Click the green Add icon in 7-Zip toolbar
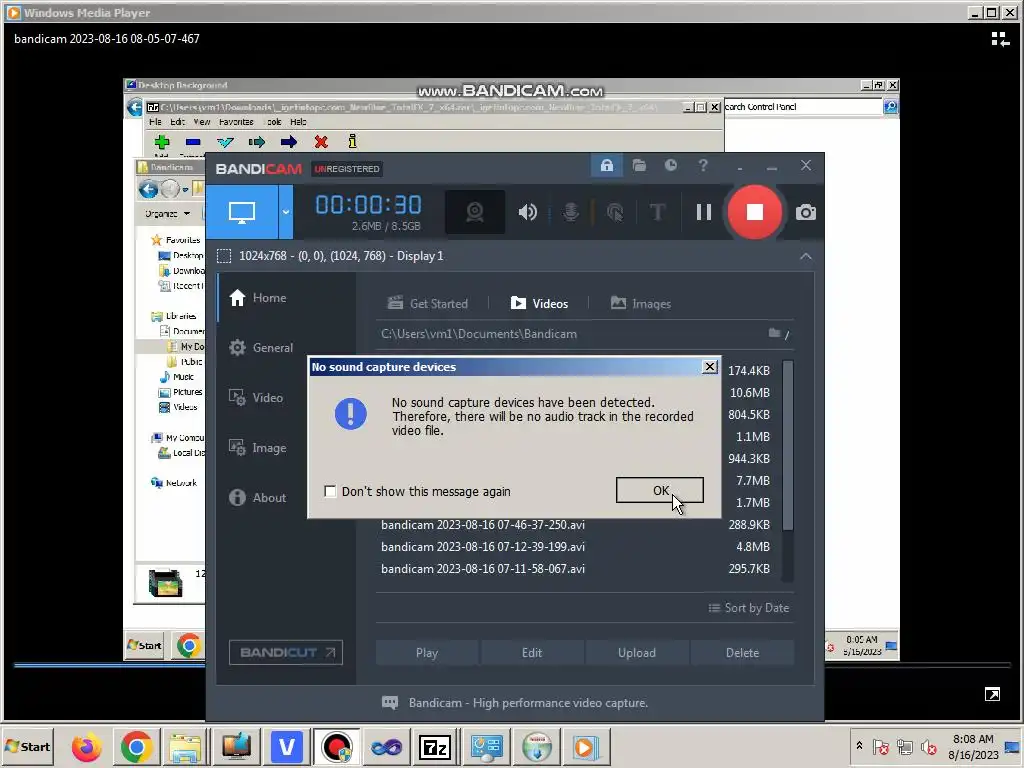This screenshot has width=1024, height=768. click(x=162, y=142)
